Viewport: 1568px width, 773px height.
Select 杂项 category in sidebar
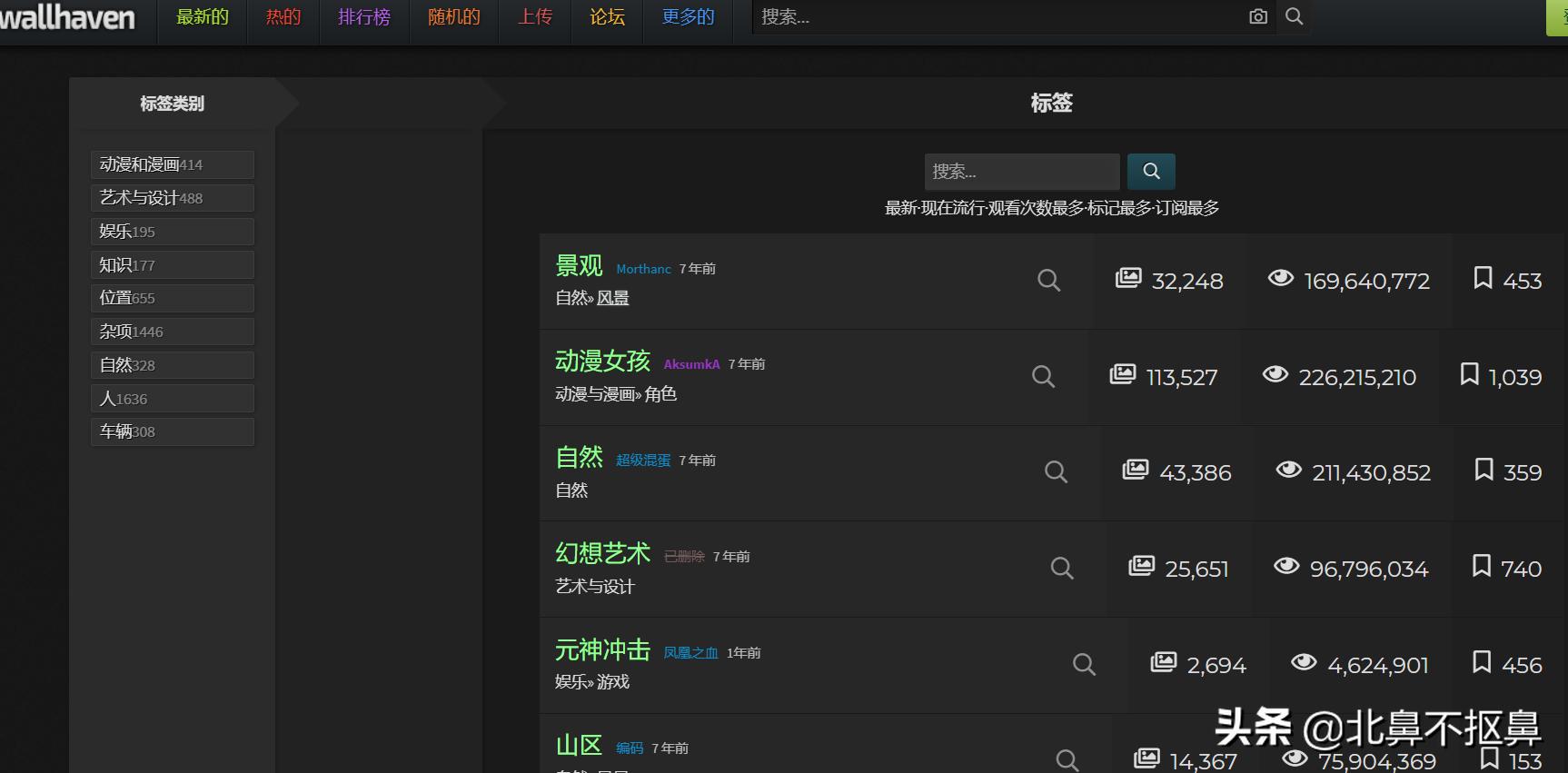coord(173,332)
